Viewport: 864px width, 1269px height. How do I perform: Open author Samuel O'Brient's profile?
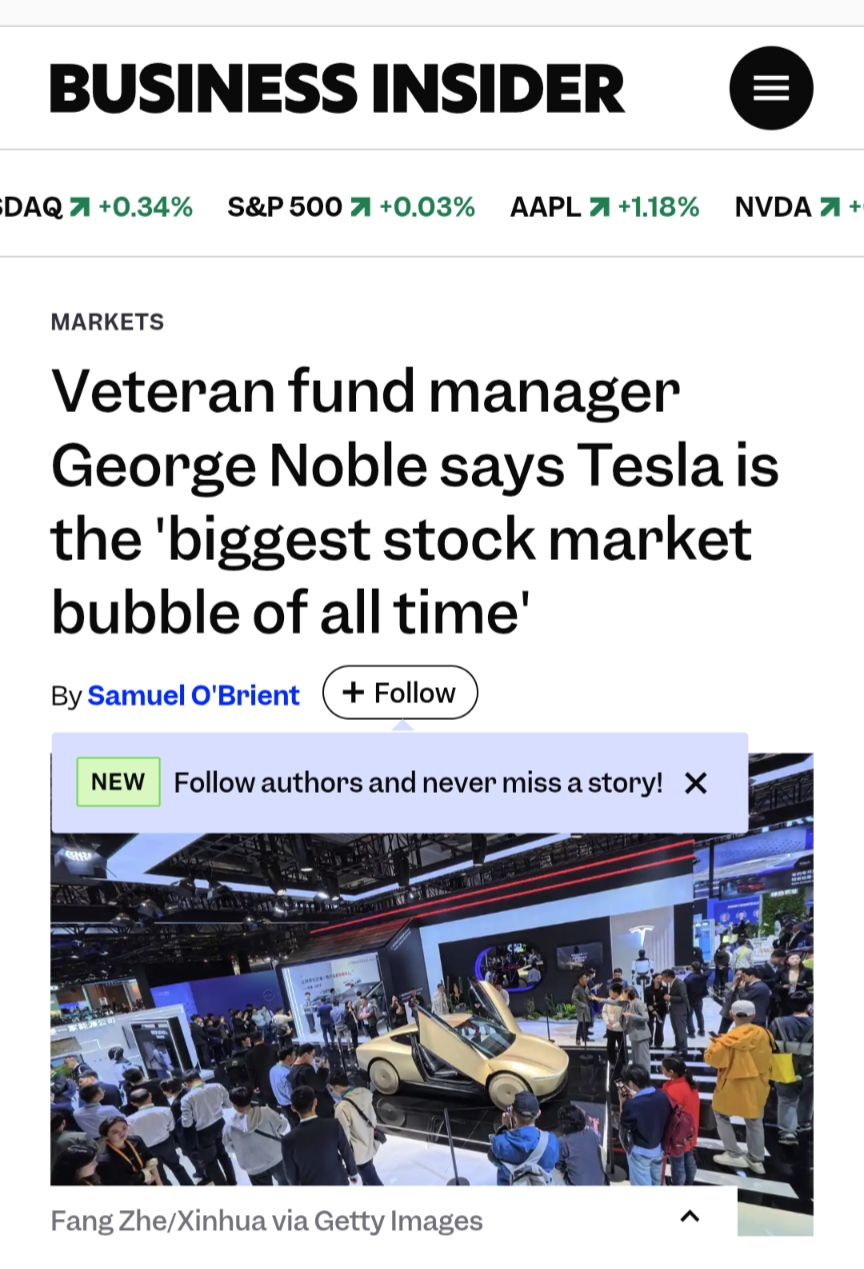pyautogui.click(x=193, y=695)
